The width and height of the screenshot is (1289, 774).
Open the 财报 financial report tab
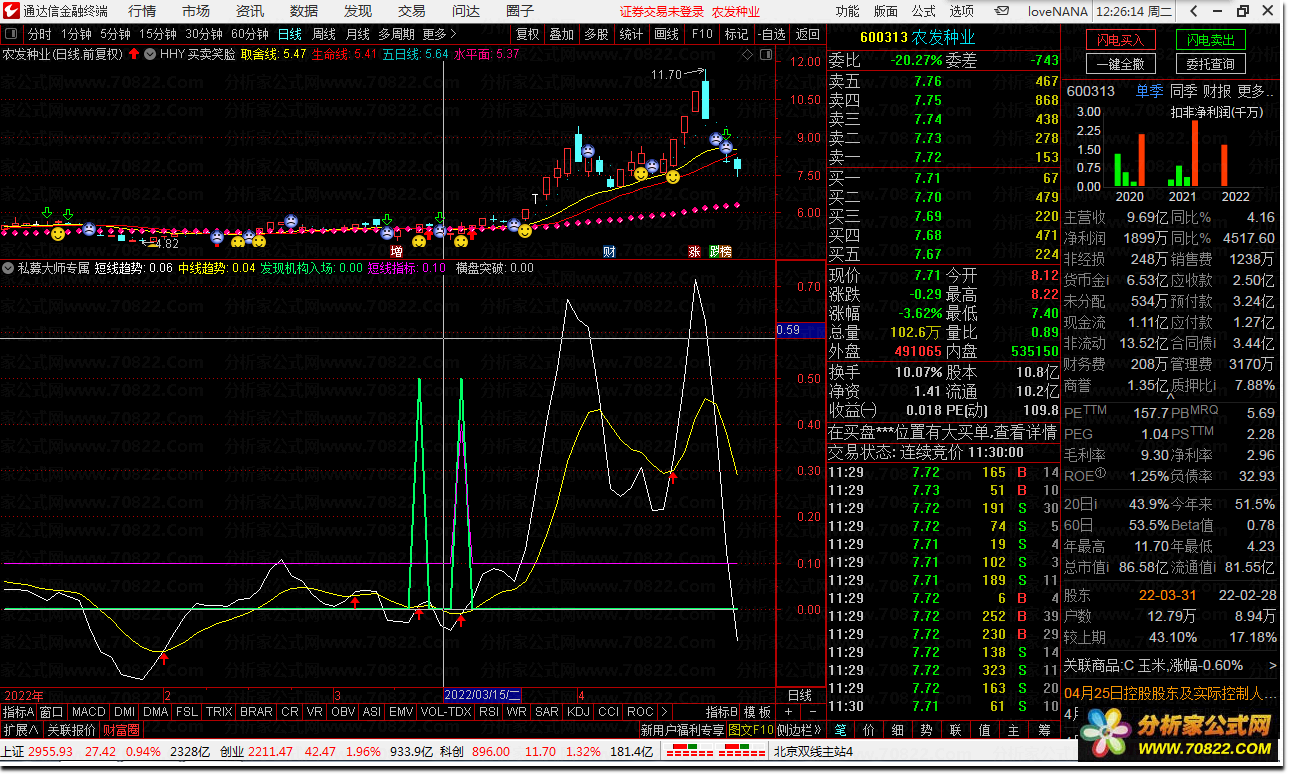tap(1217, 91)
